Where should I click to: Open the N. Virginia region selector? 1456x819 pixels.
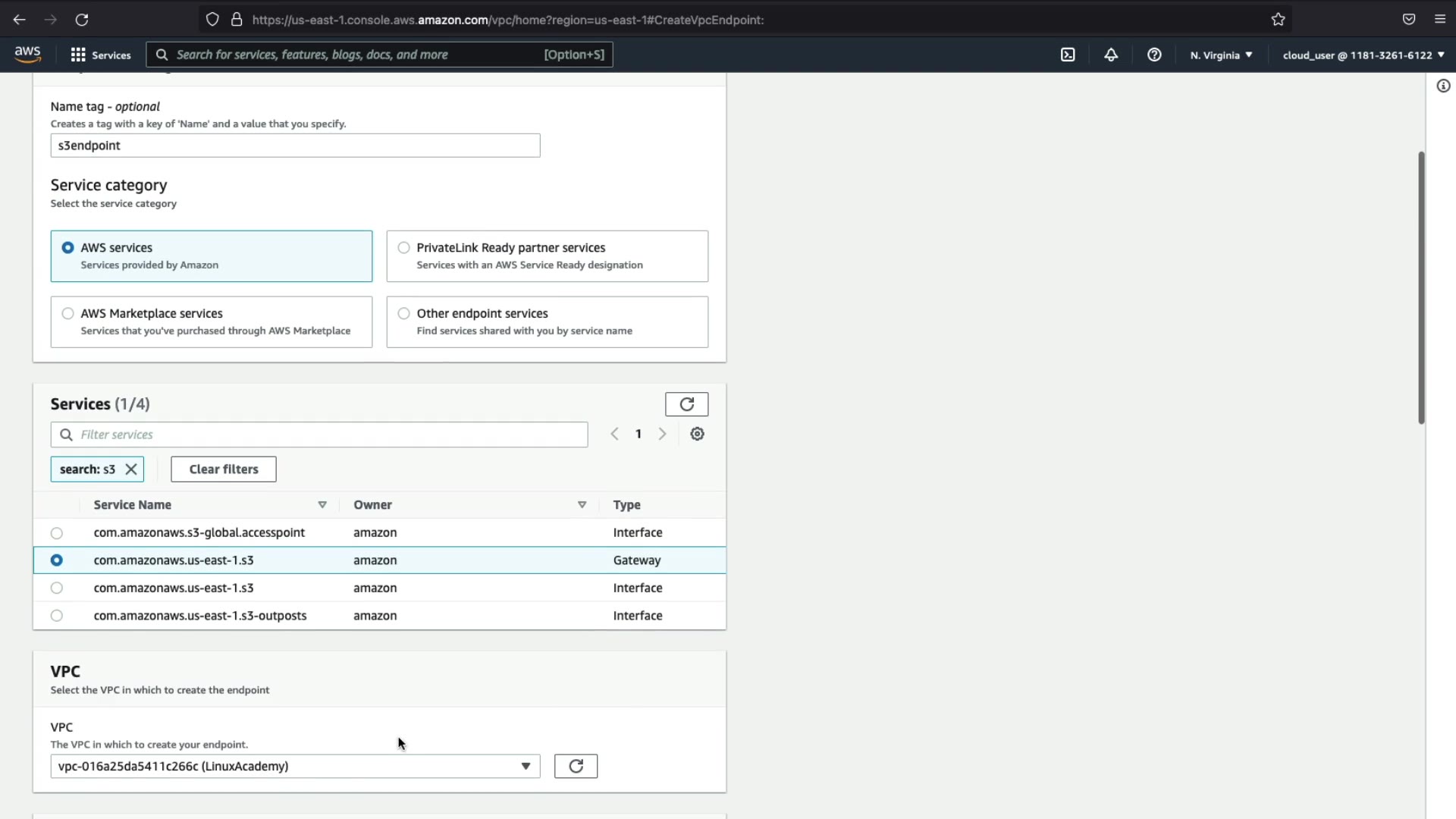(1221, 55)
